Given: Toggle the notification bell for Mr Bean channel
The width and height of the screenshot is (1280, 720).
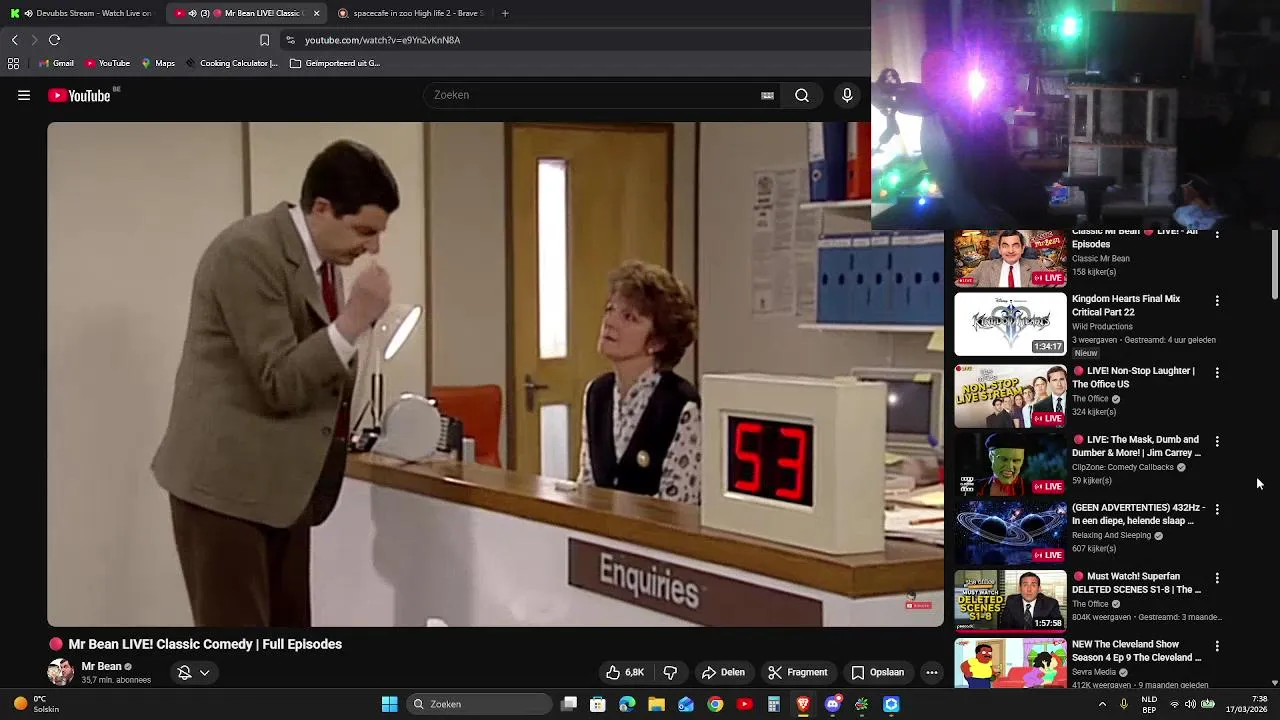Looking at the screenshot, I should [184, 673].
